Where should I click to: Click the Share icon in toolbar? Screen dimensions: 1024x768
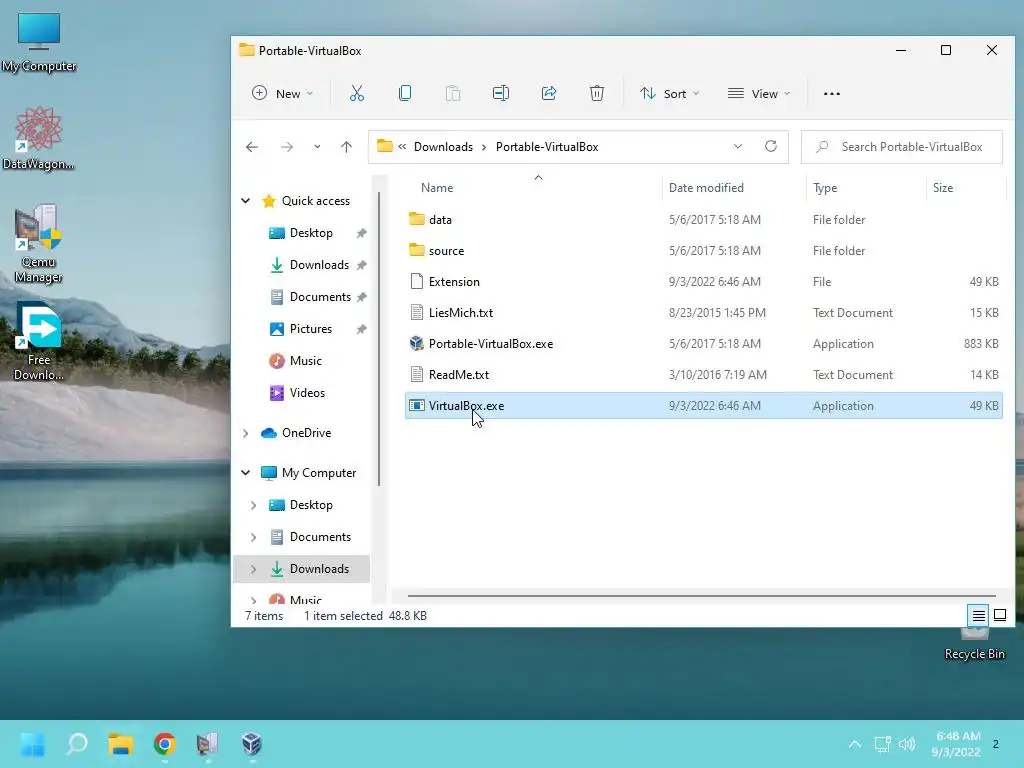tap(549, 93)
